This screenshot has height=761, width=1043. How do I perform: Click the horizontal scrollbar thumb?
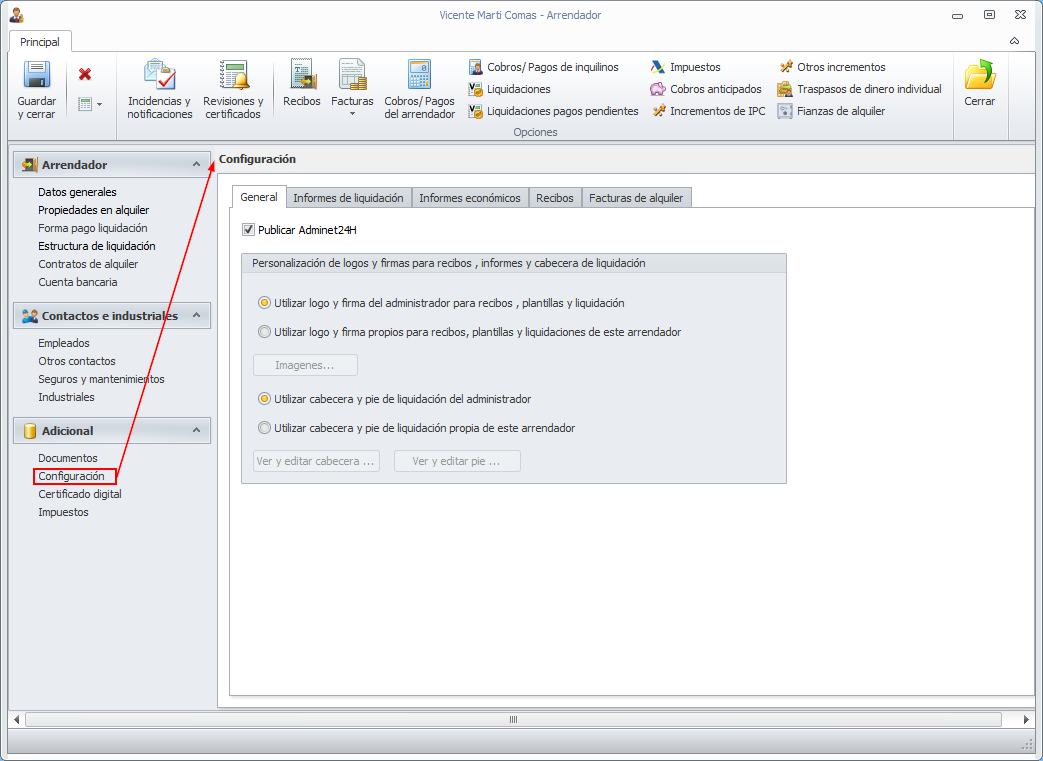coord(513,720)
